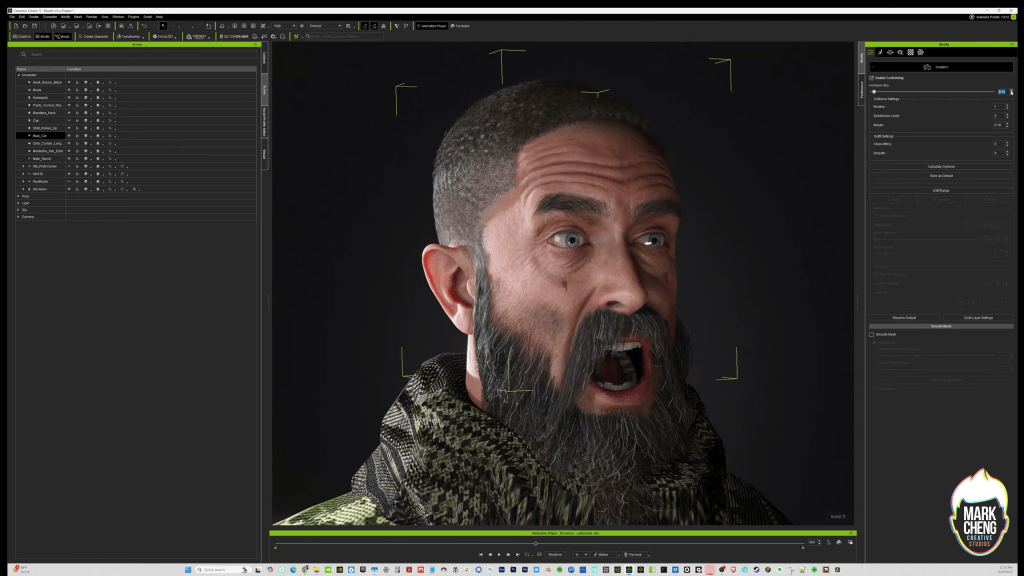
Task: Open the File menu
Action: click(x=12, y=17)
